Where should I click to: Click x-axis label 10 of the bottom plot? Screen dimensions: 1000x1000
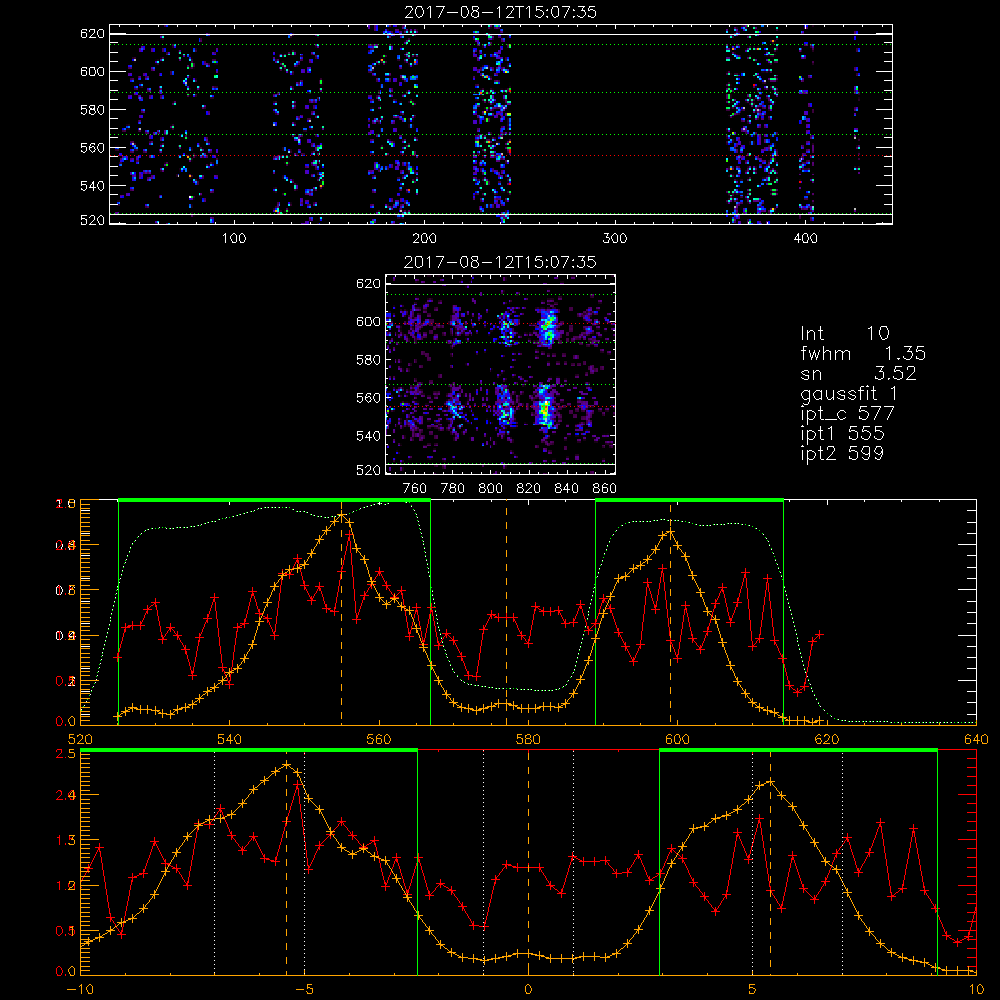pyautogui.click(x=976, y=990)
